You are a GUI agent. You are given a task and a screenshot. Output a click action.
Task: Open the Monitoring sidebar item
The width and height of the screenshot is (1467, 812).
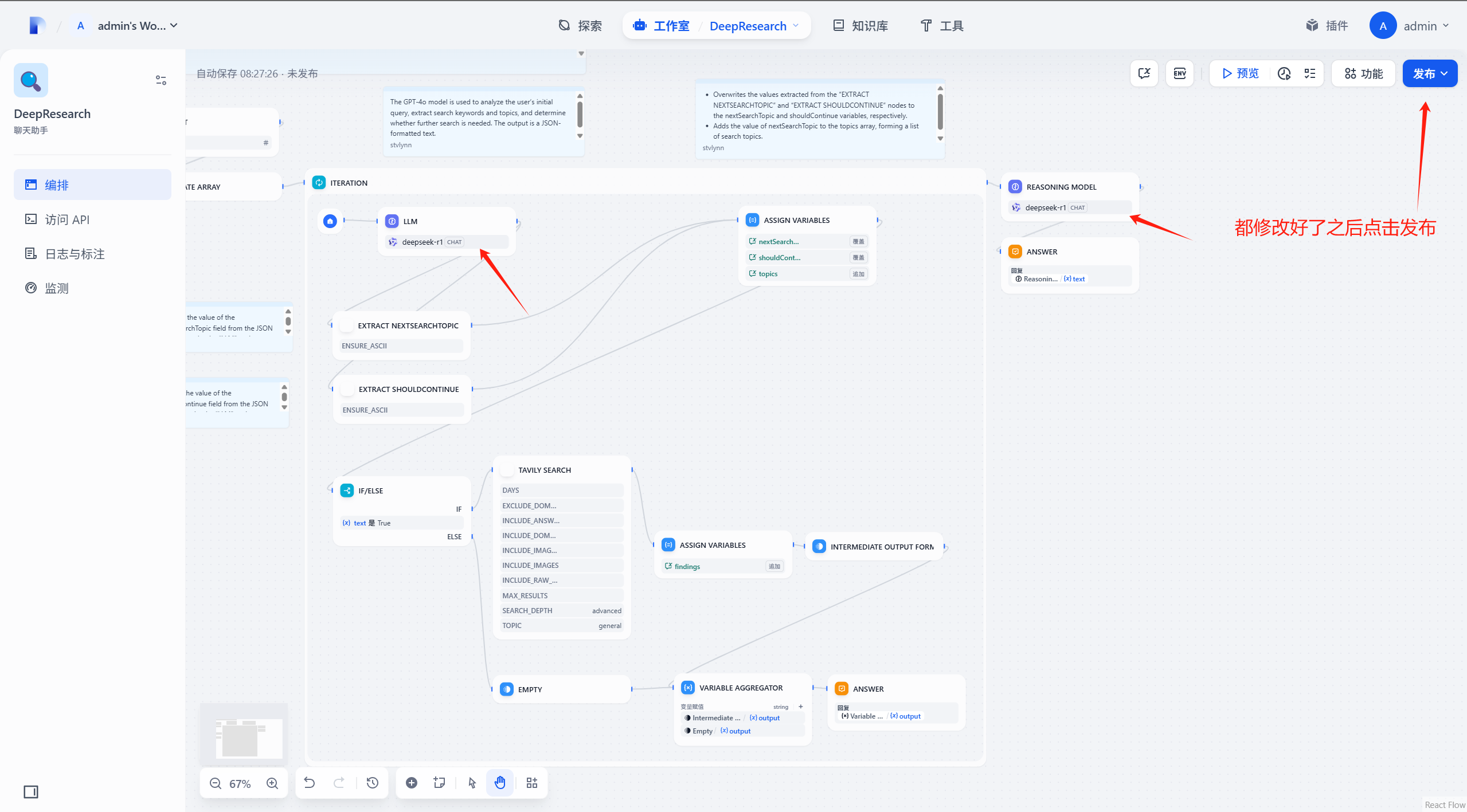(x=92, y=288)
